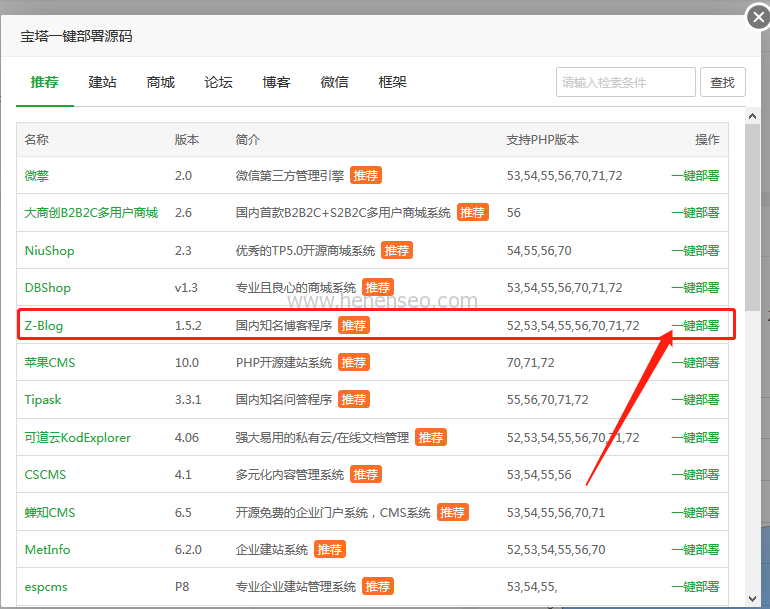
Task: Click the 推荐 badge in espcms row
Action: point(378,586)
